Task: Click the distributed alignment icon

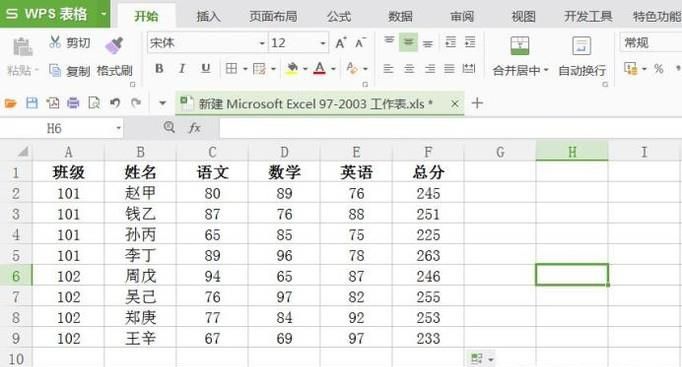Action: 469,69
